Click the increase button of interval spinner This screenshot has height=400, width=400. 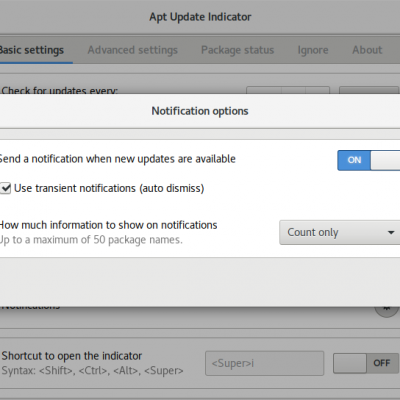click(318, 90)
